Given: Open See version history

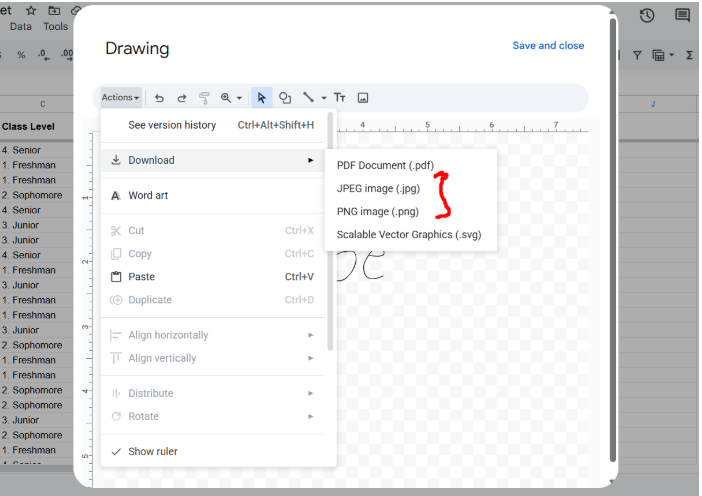Looking at the screenshot, I should 172,125.
